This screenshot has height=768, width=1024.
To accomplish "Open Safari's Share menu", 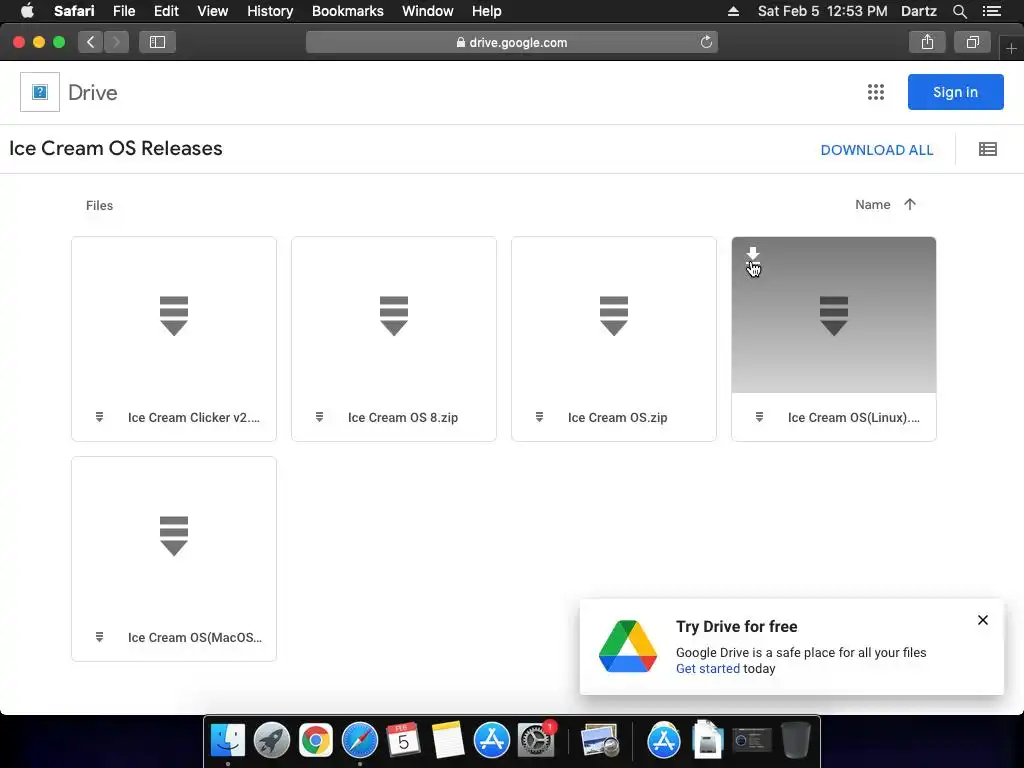I will click(927, 42).
